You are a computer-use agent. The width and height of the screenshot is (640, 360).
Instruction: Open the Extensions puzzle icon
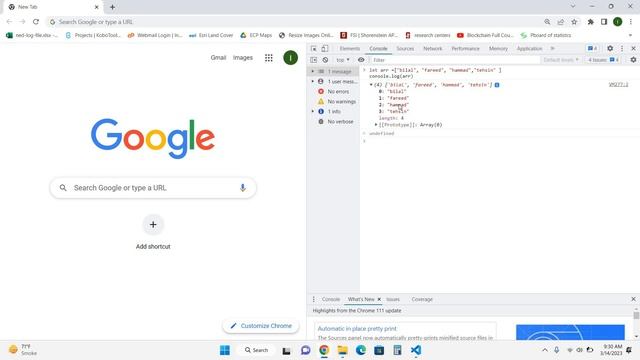(590, 22)
